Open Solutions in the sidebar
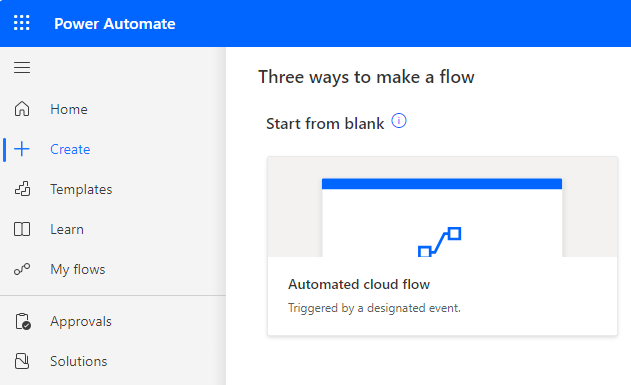This screenshot has width=631, height=385. point(78,362)
